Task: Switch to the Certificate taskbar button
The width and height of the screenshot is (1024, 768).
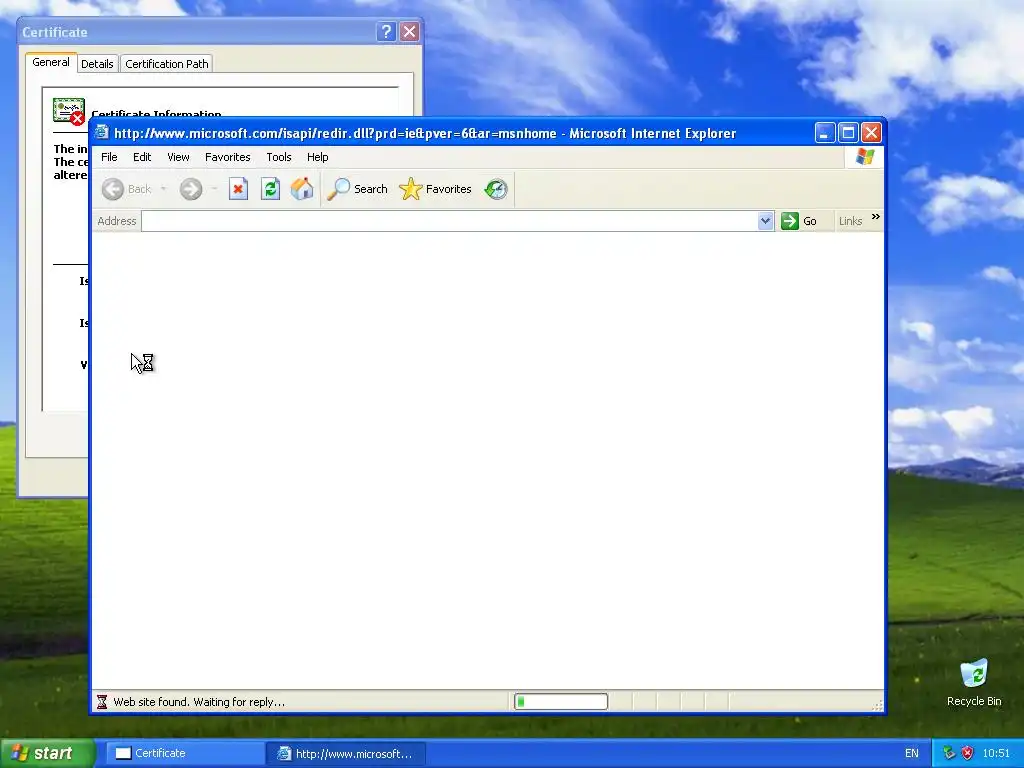Action: click(x=184, y=754)
